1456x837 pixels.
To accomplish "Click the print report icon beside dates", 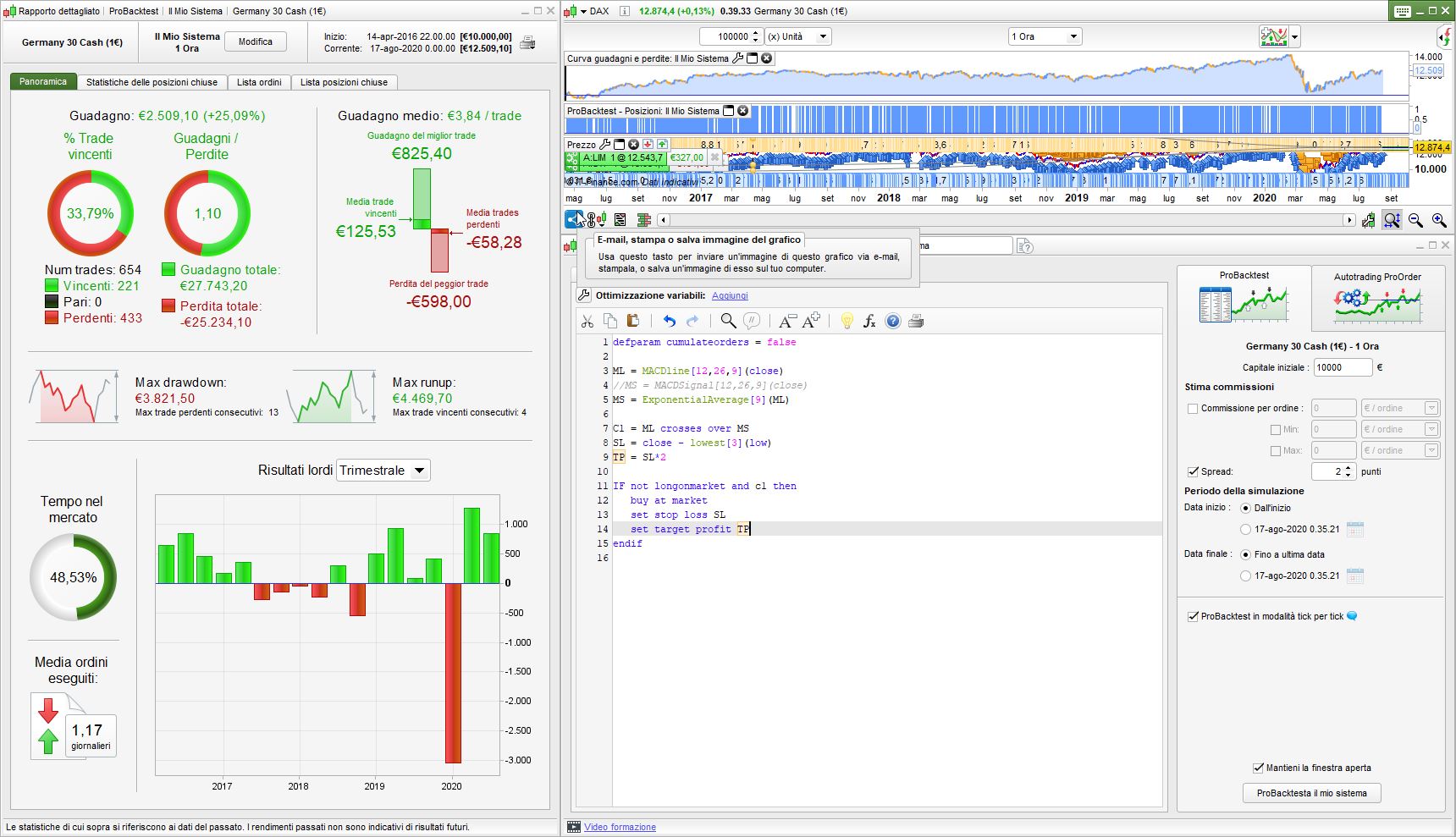I will click(527, 42).
